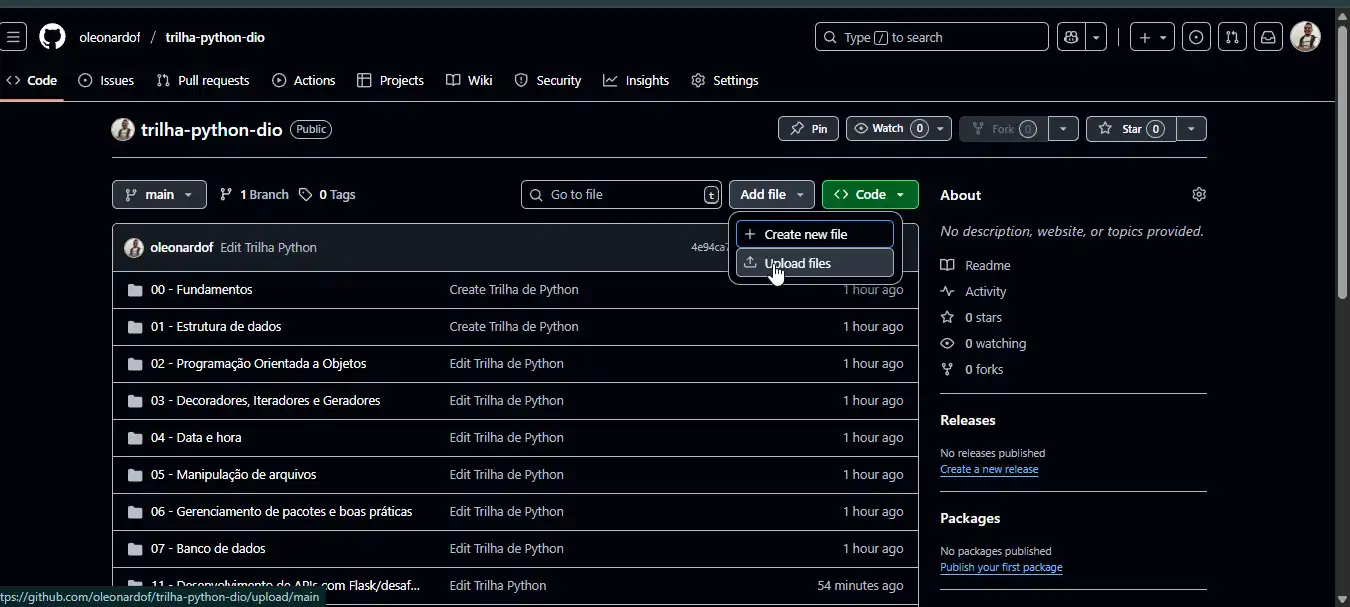Open Copilot chat icon
Viewport: 1350px width, 607px height.
1071,37
